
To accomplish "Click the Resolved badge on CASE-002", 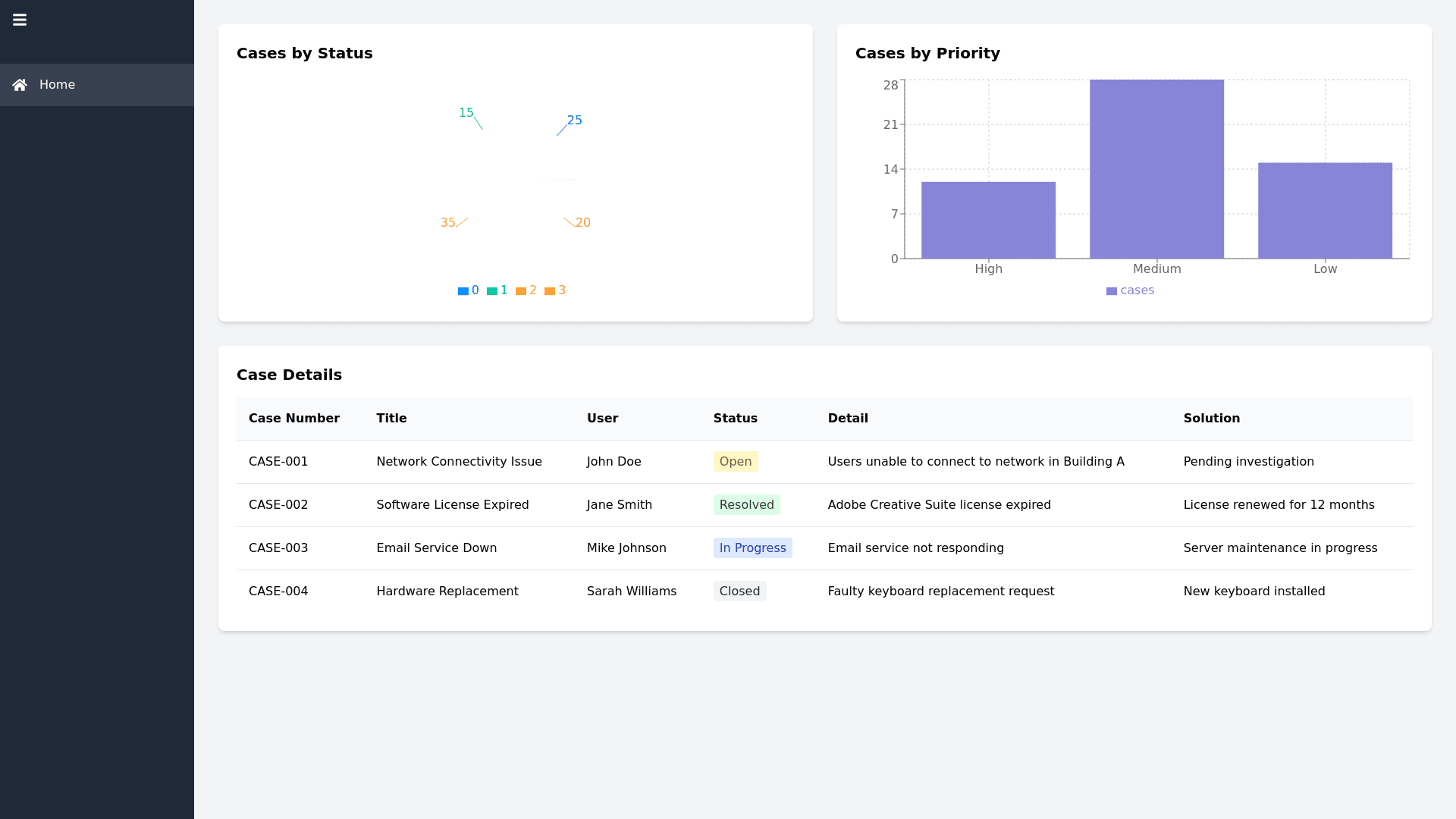I will coord(746,504).
